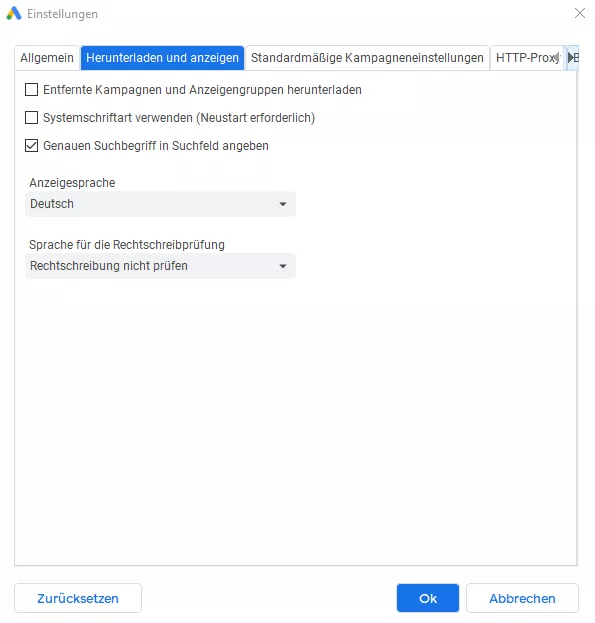The width and height of the screenshot is (595, 623).
Task: Click the Zurücksetzen button
Action: [x=78, y=598]
